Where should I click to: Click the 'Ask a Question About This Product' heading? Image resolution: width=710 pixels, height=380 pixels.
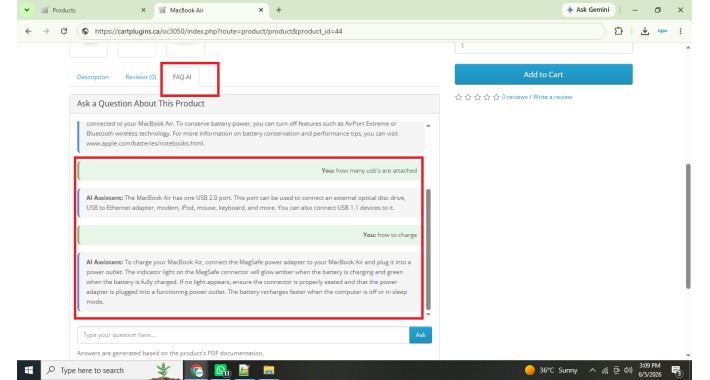(x=140, y=104)
